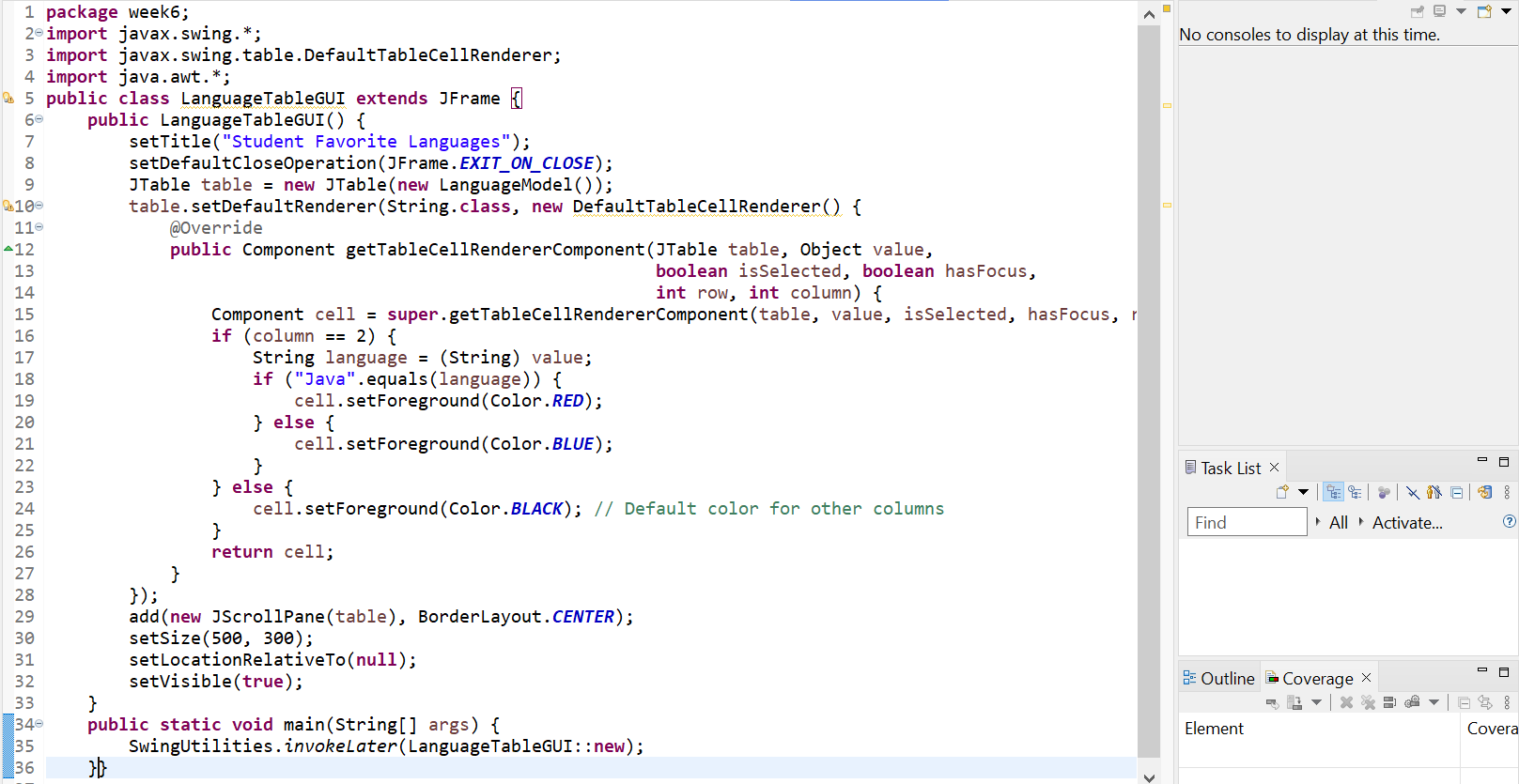
Task: Collapse the imports fold at line 2
Action: click(x=39, y=33)
